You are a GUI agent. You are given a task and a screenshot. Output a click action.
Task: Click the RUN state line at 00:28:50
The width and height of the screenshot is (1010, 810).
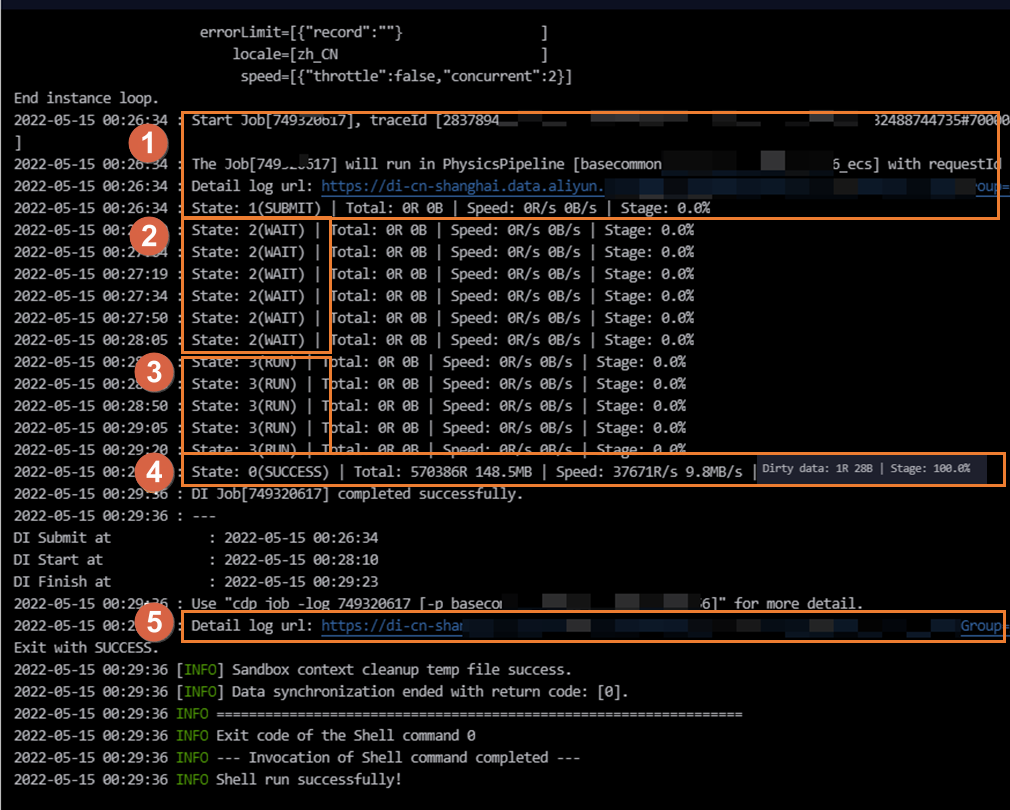click(x=350, y=406)
